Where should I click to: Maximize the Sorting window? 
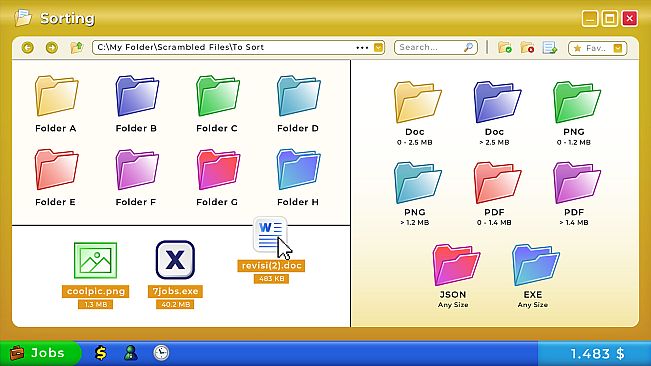click(x=609, y=19)
